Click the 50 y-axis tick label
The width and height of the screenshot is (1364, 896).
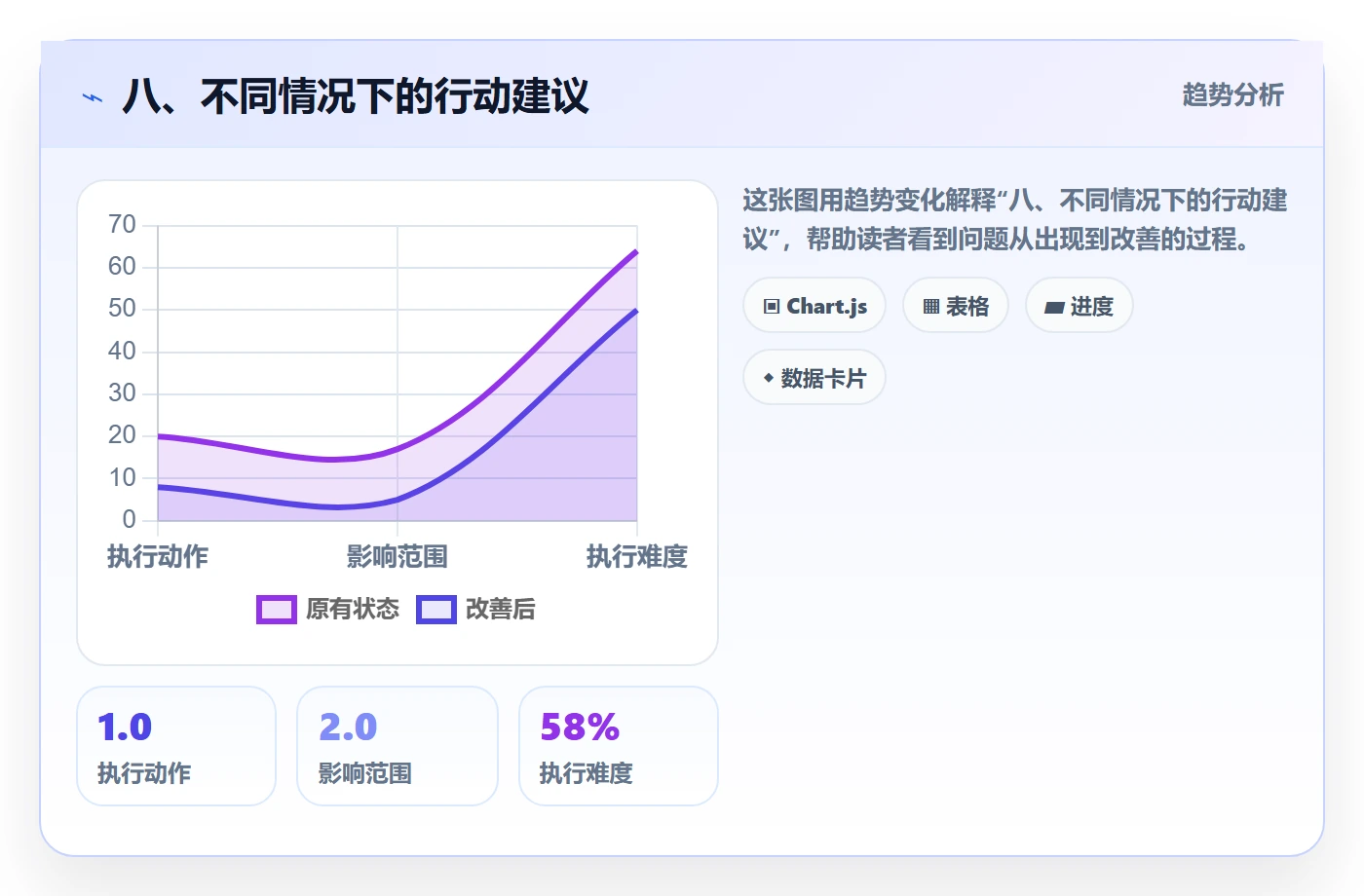coord(122,309)
